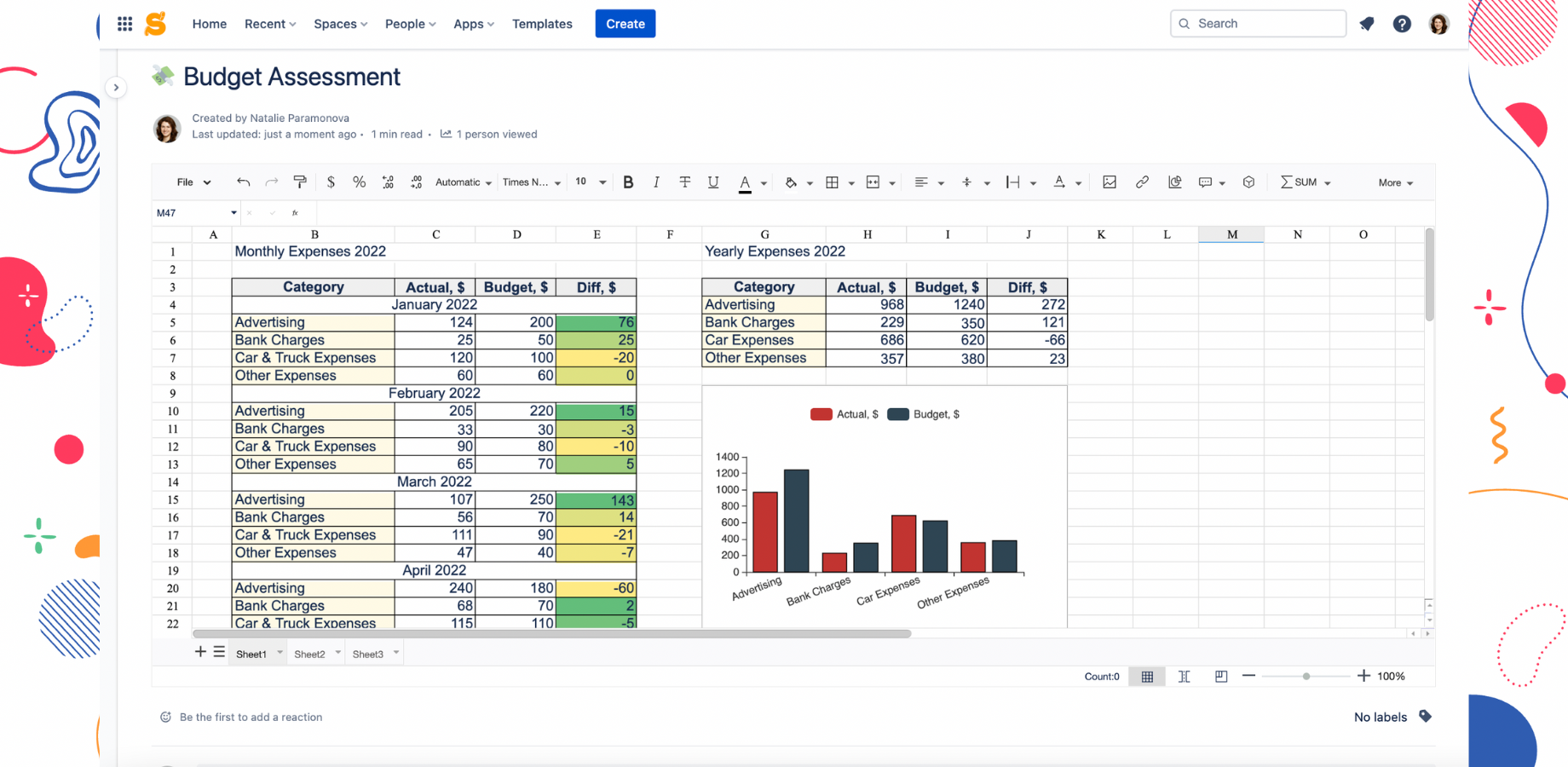
Task: Add a reaction with the smiley icon
Action: click(x=165, y=718)
